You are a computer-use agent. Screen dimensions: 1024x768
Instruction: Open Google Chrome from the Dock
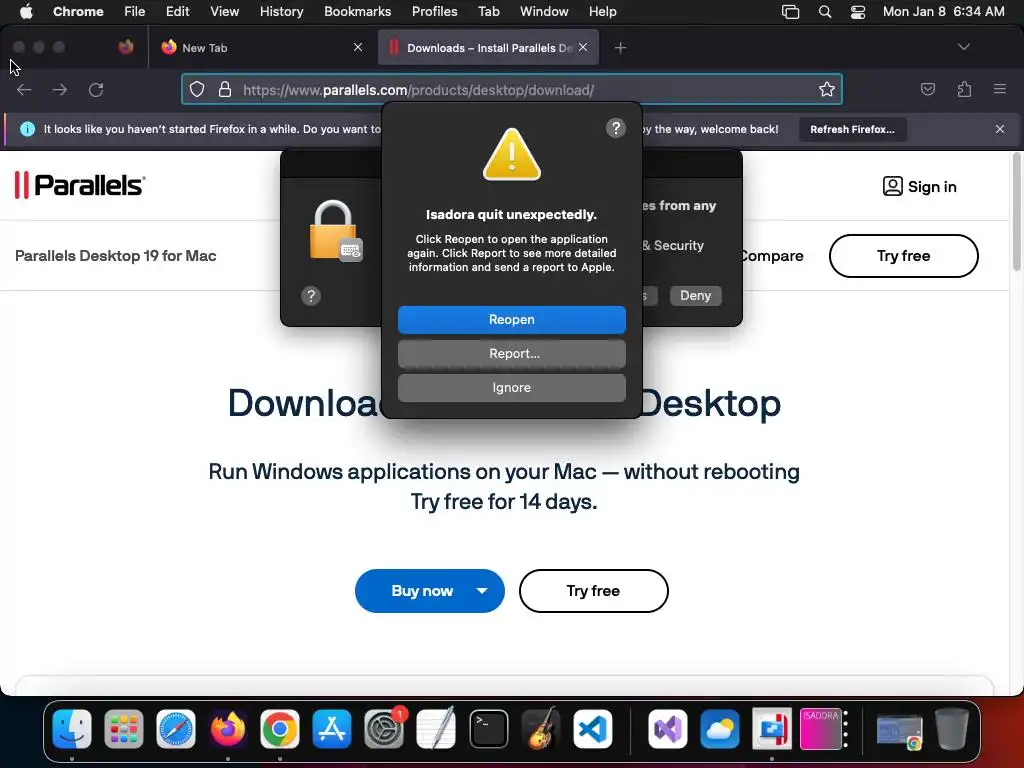click(280, 729)
